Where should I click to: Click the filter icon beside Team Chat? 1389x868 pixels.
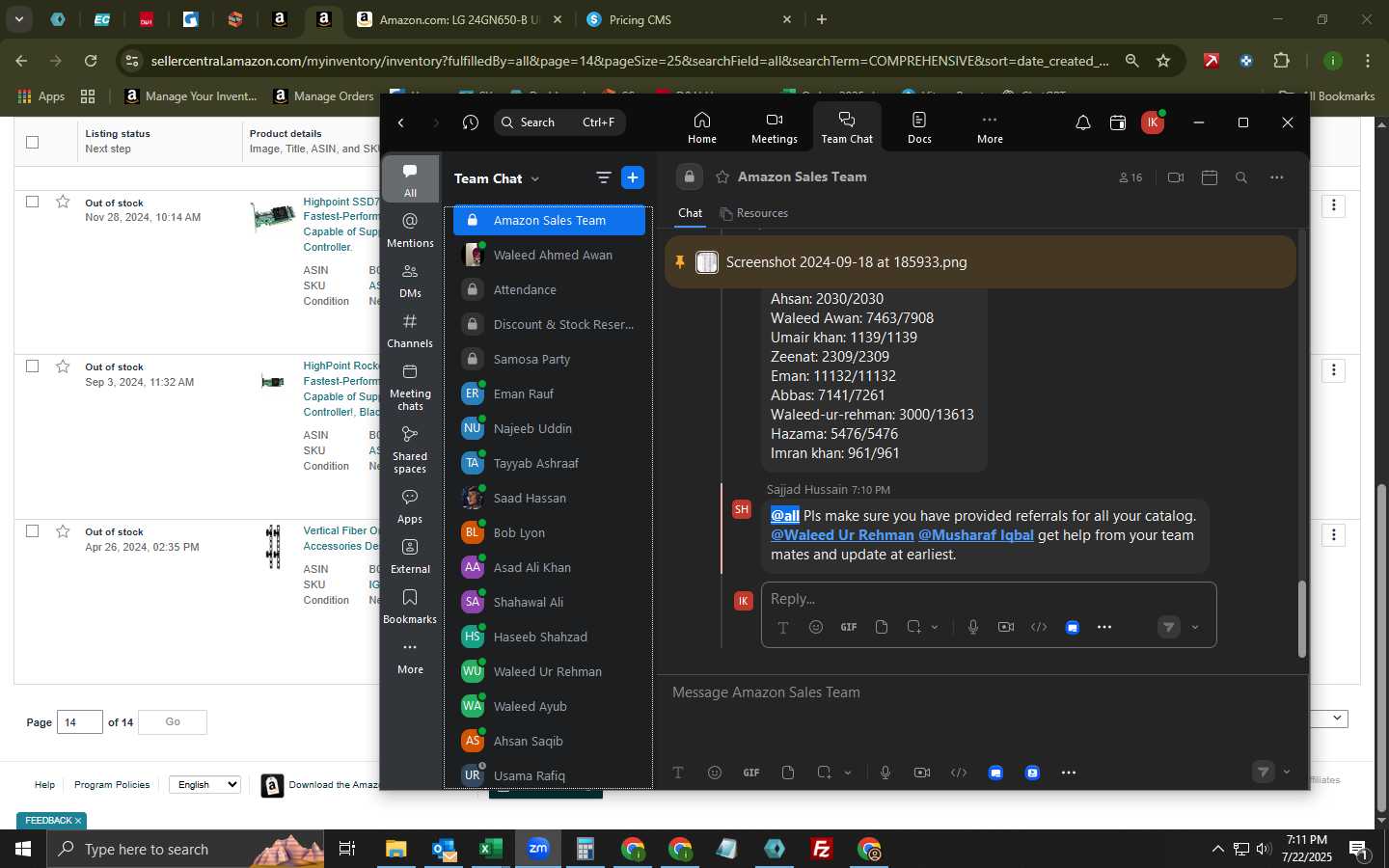(x=603, y=177)
